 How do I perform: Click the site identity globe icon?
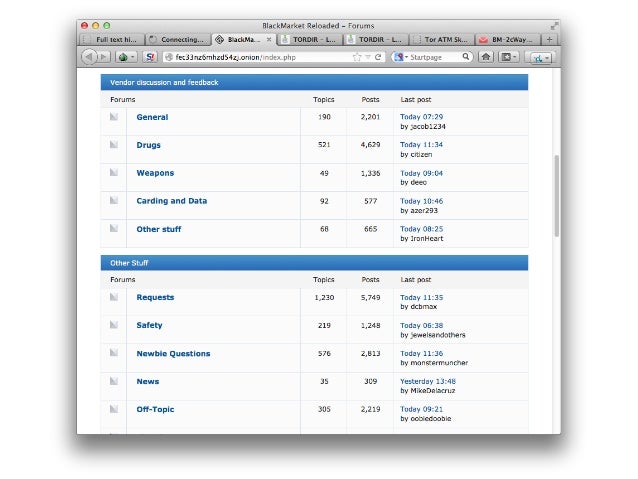pyautogui.click(x=169, y=57)
